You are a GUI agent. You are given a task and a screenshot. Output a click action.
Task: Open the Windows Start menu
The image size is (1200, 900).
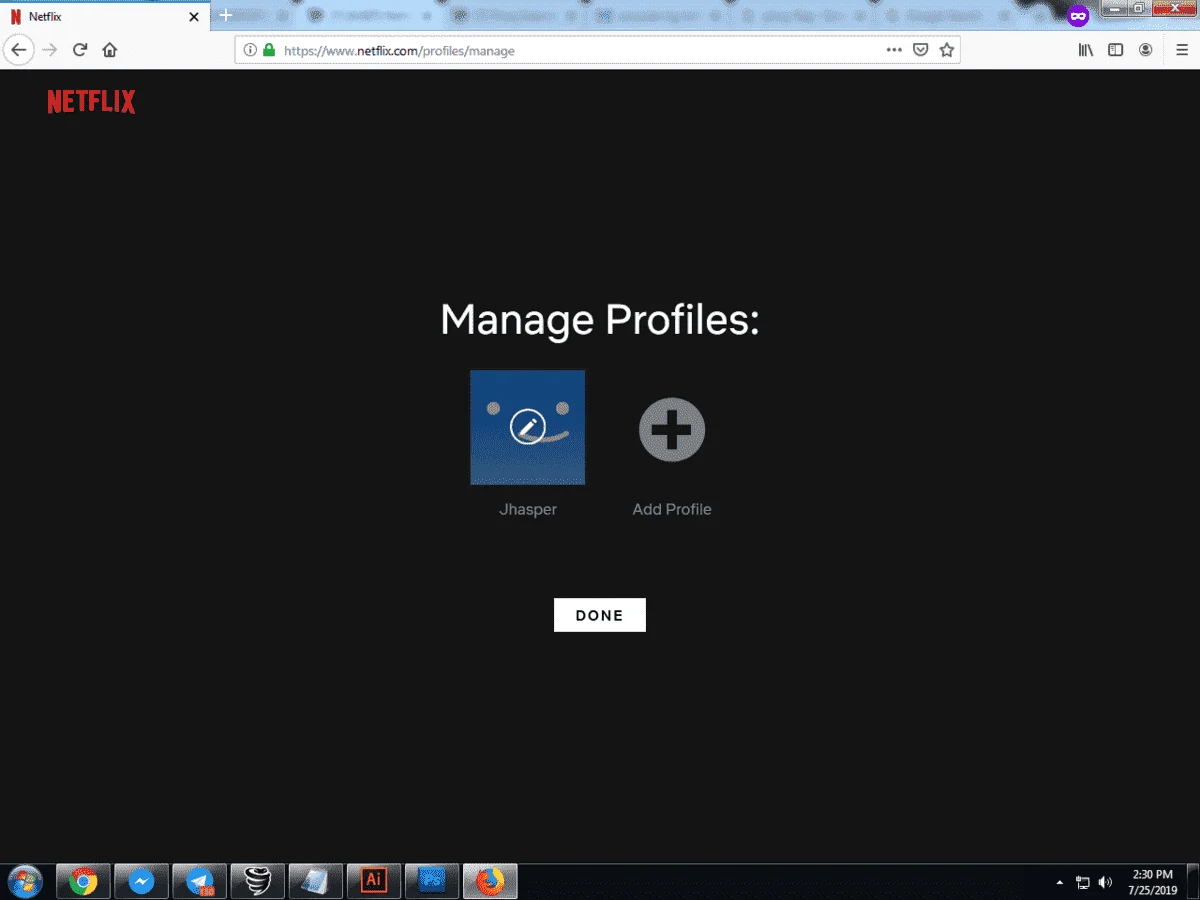point(25,881)
